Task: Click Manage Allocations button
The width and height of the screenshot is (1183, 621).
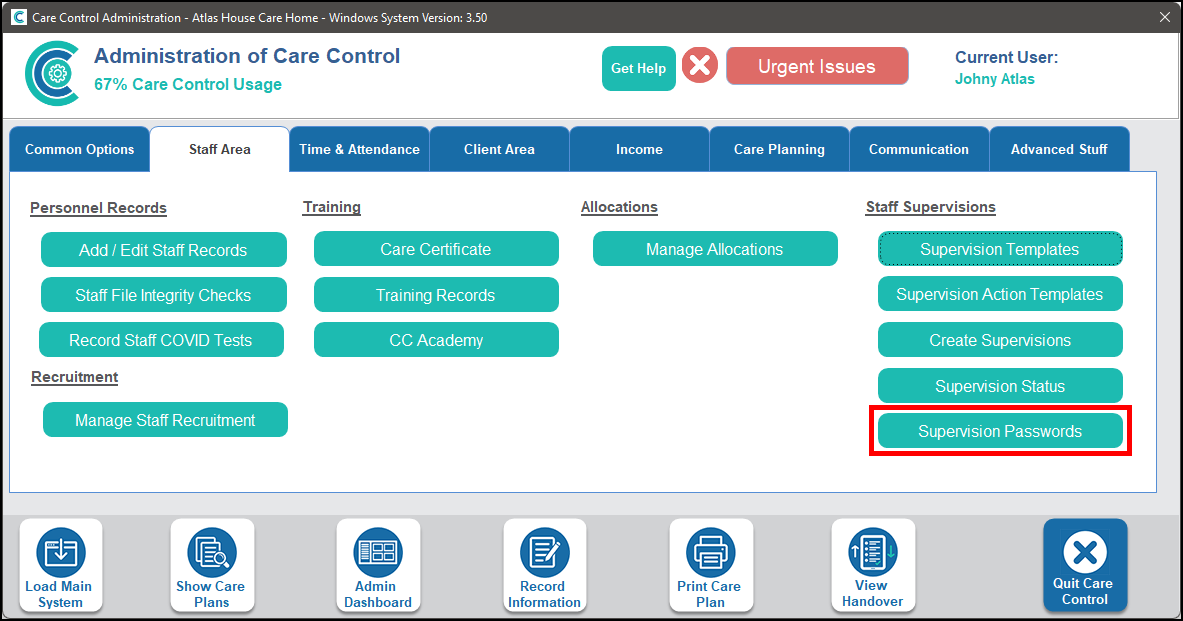Action: click(x=715, y=249)
